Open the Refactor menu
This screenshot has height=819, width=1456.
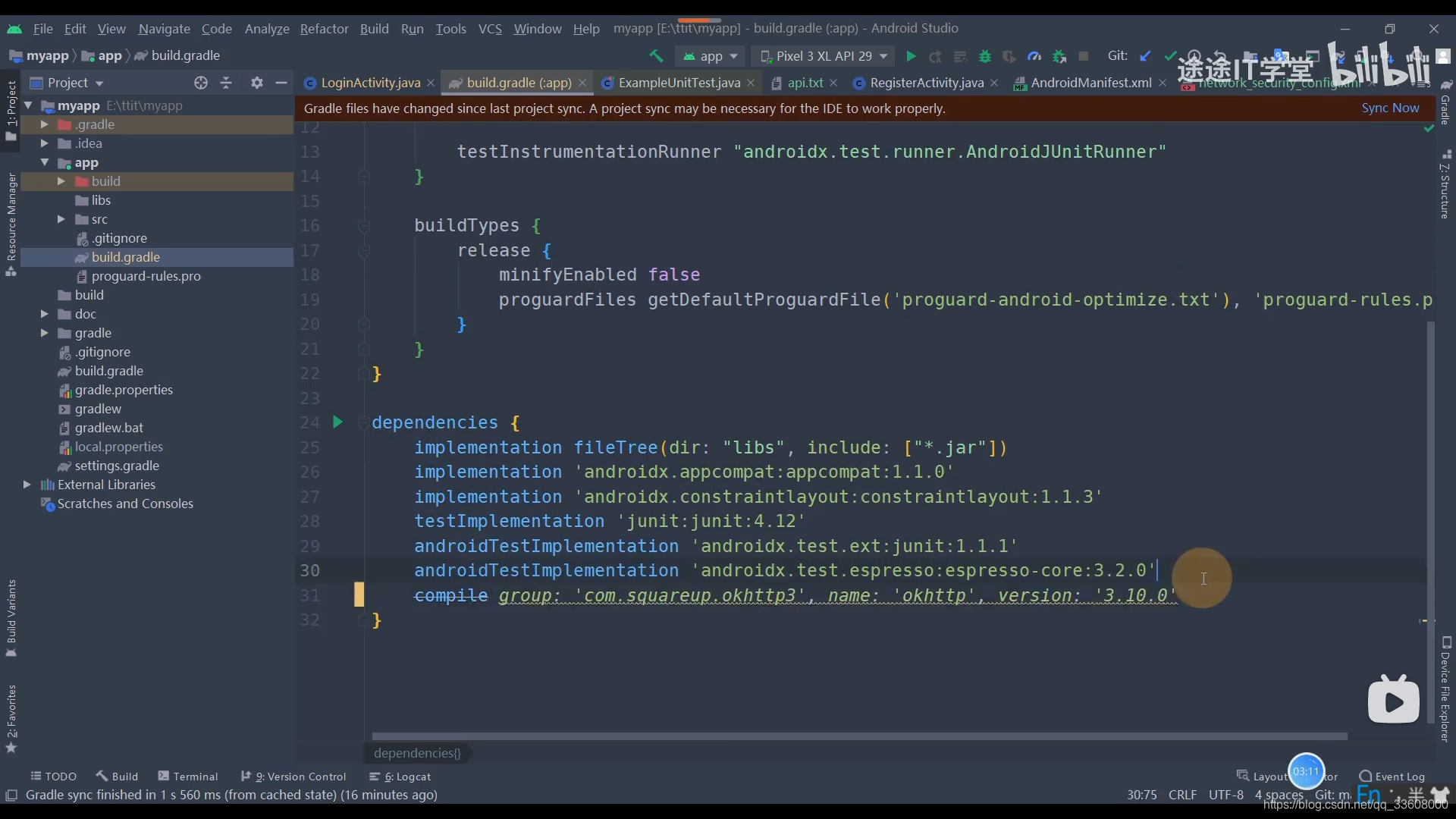click(x=324, y=29)
